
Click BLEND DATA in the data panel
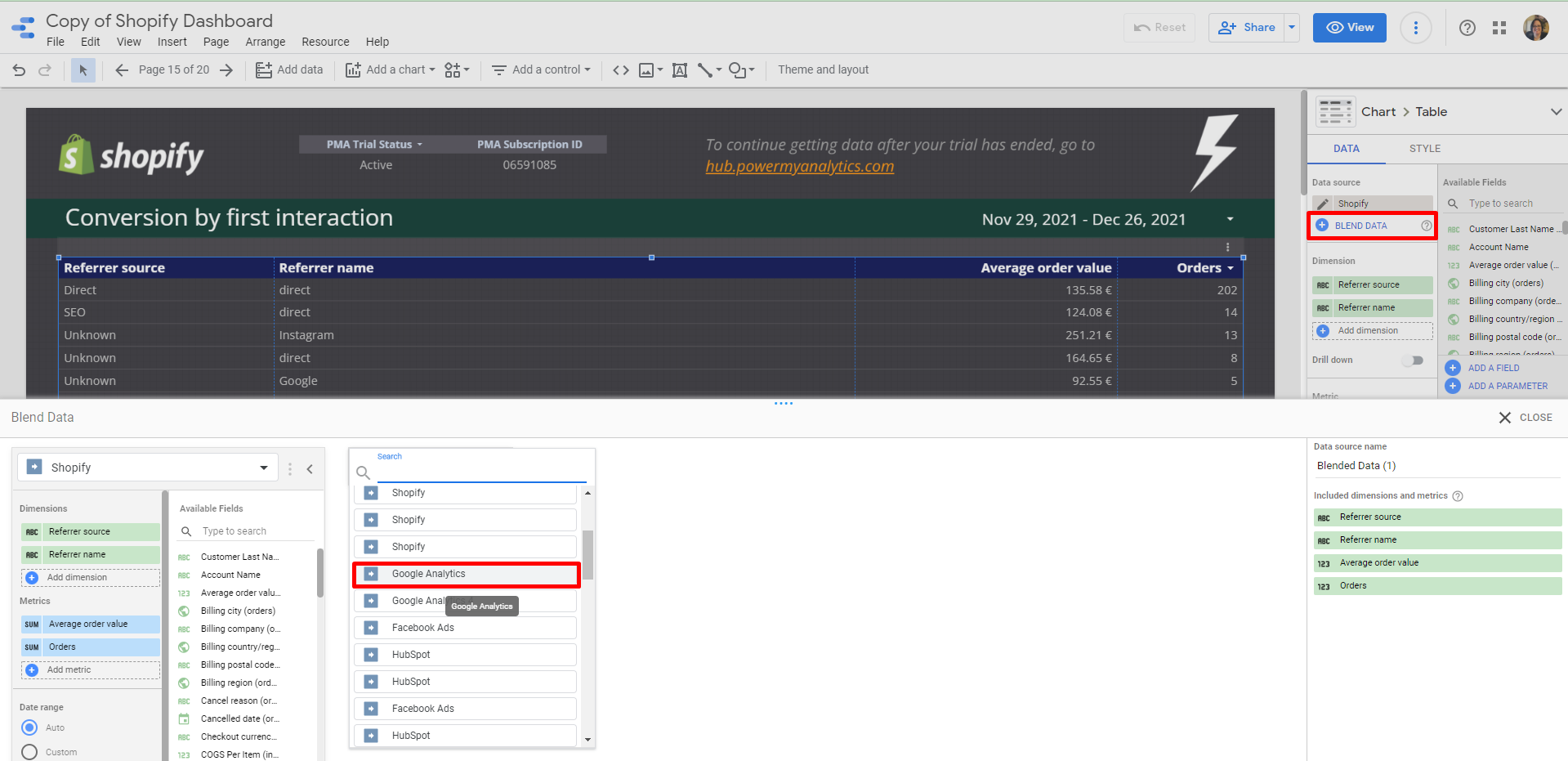[x=1360, y=226]
